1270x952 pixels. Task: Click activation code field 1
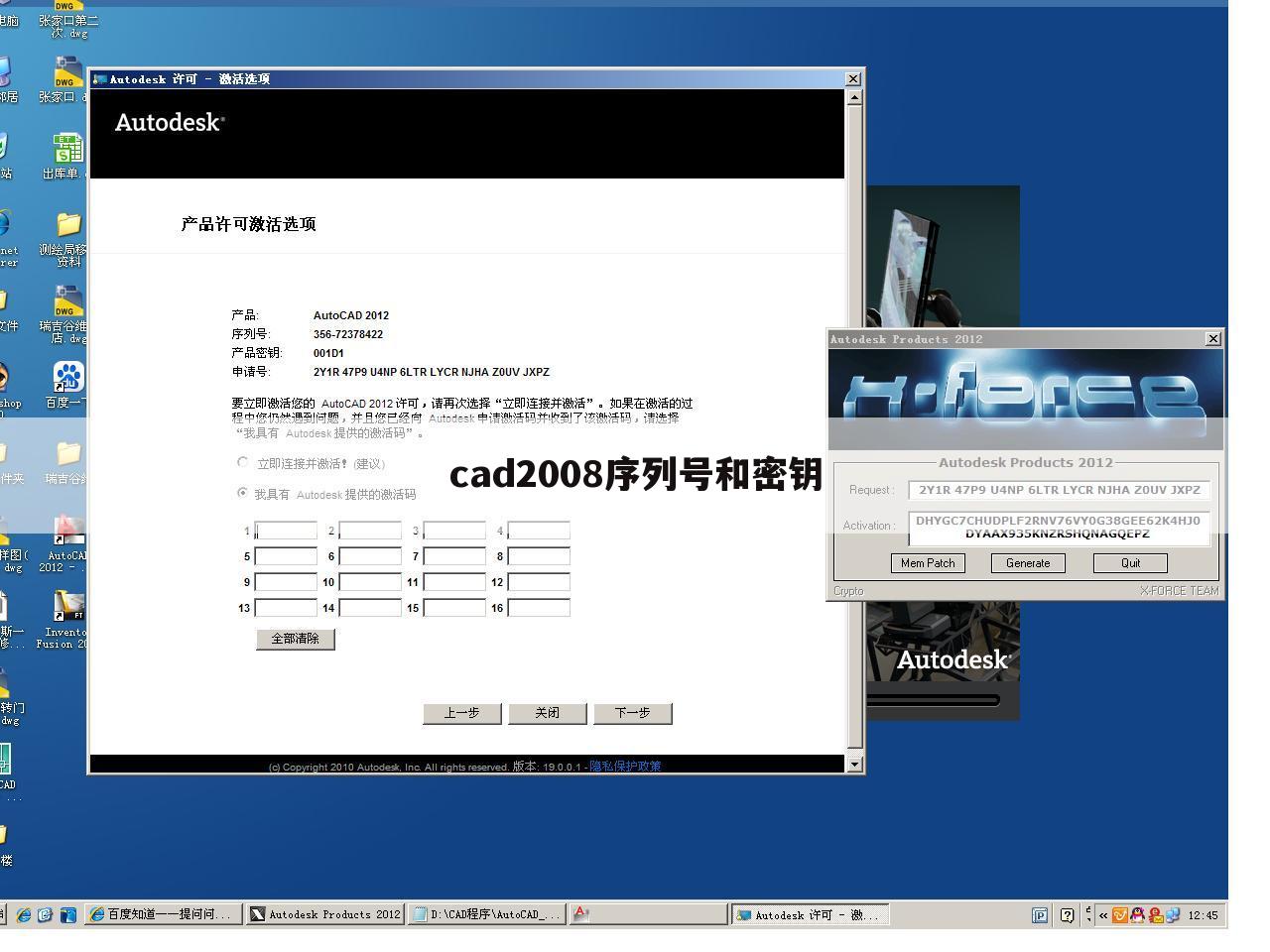click(286, 531)
